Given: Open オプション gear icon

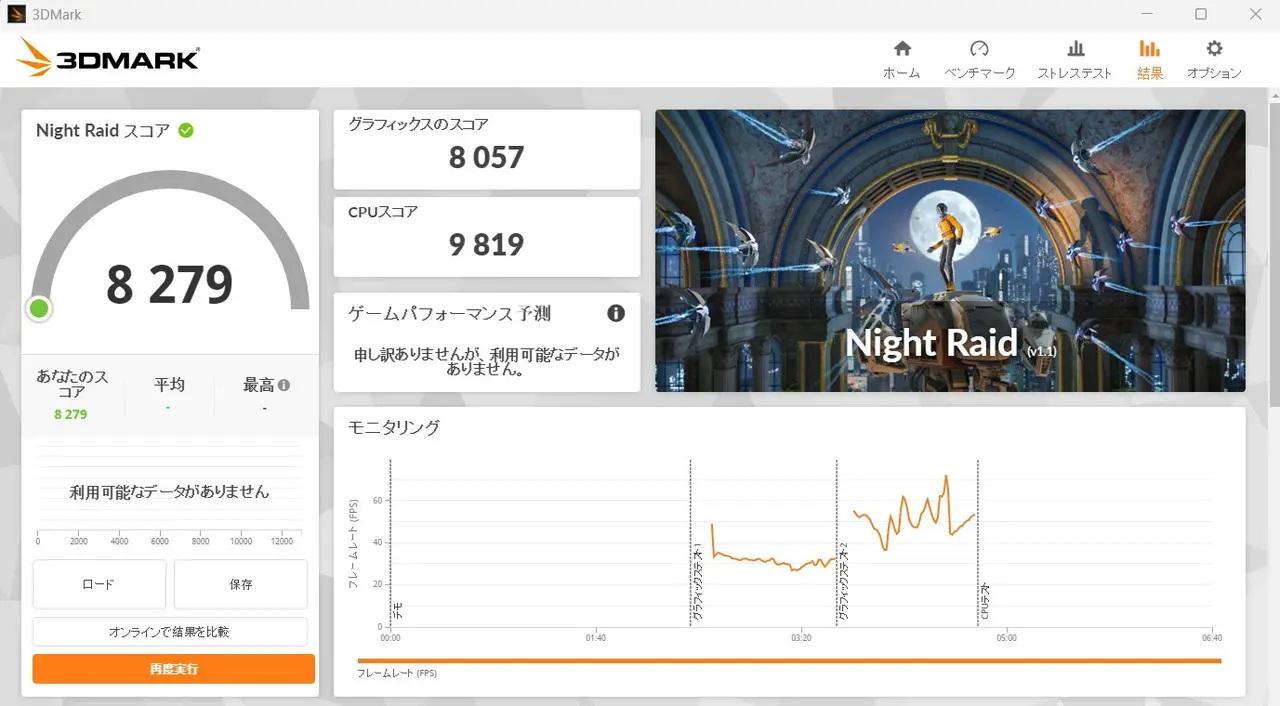Looking at the screenshot, I should (x=1214, y=49).
